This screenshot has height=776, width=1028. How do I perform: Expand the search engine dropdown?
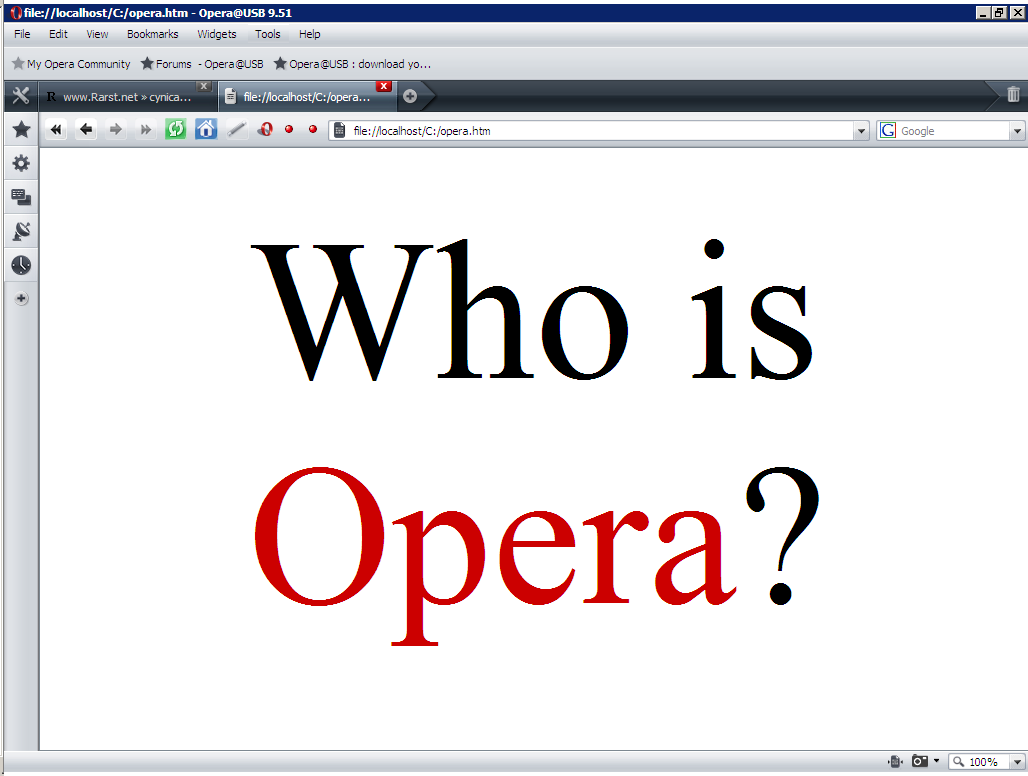[1017, 131]
